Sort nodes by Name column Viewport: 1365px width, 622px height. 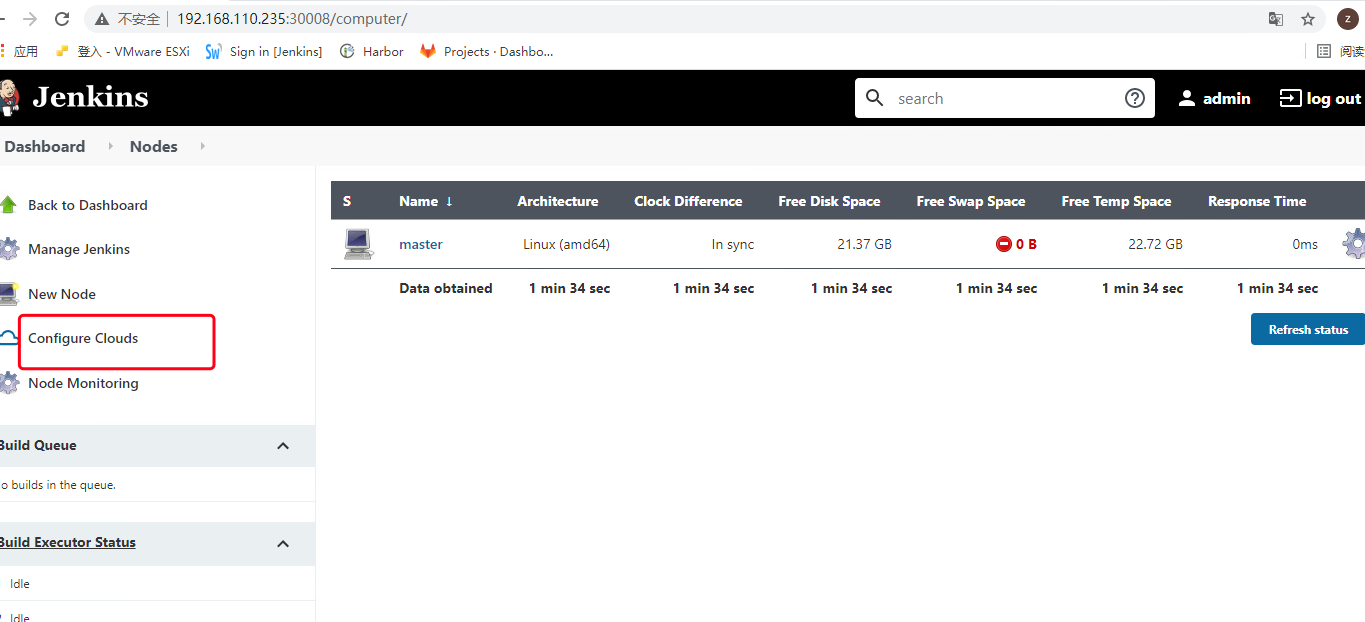[x=426, y=201]
